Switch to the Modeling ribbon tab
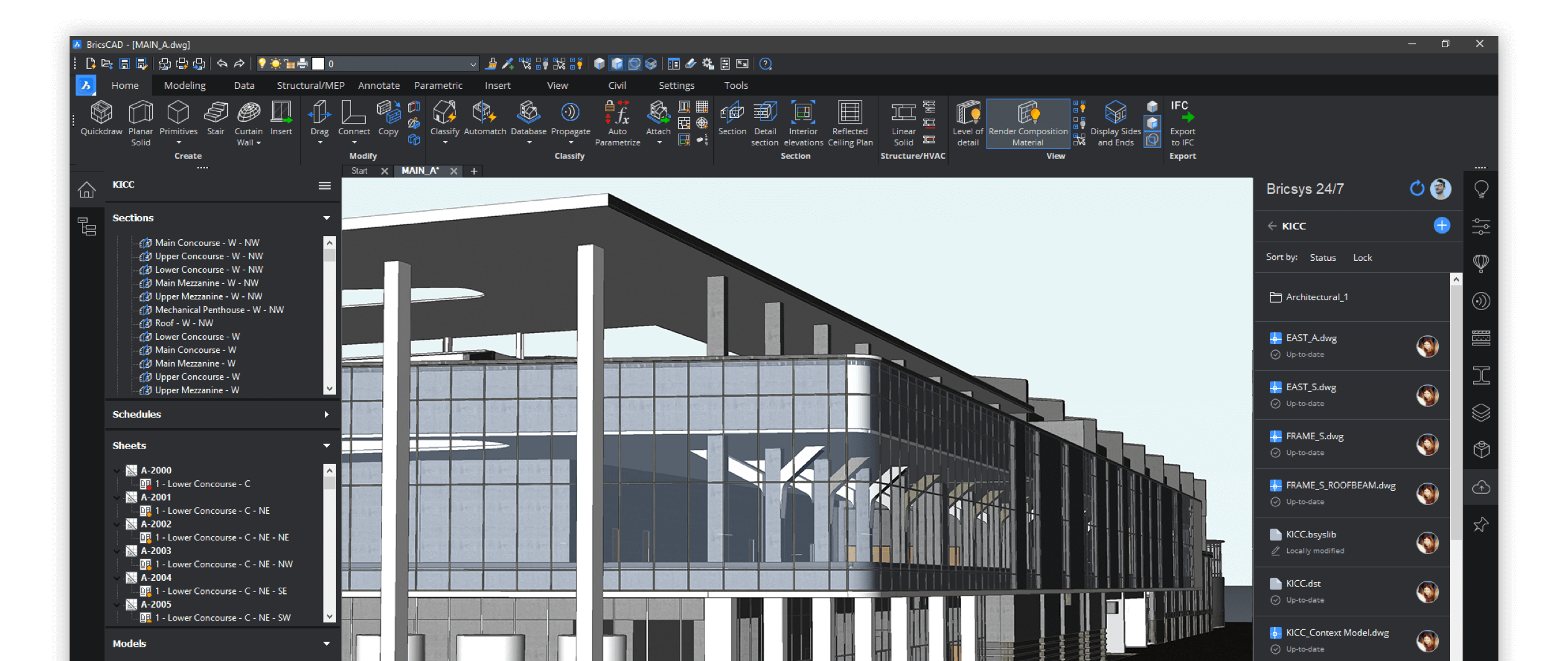The image size is (1568, 661). click(184, 85)
